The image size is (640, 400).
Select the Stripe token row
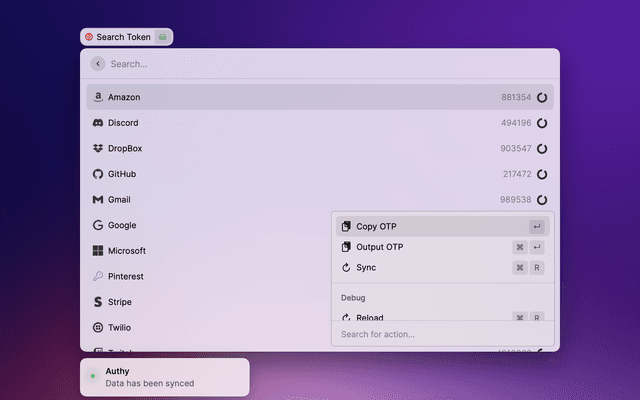pos(200,302)
